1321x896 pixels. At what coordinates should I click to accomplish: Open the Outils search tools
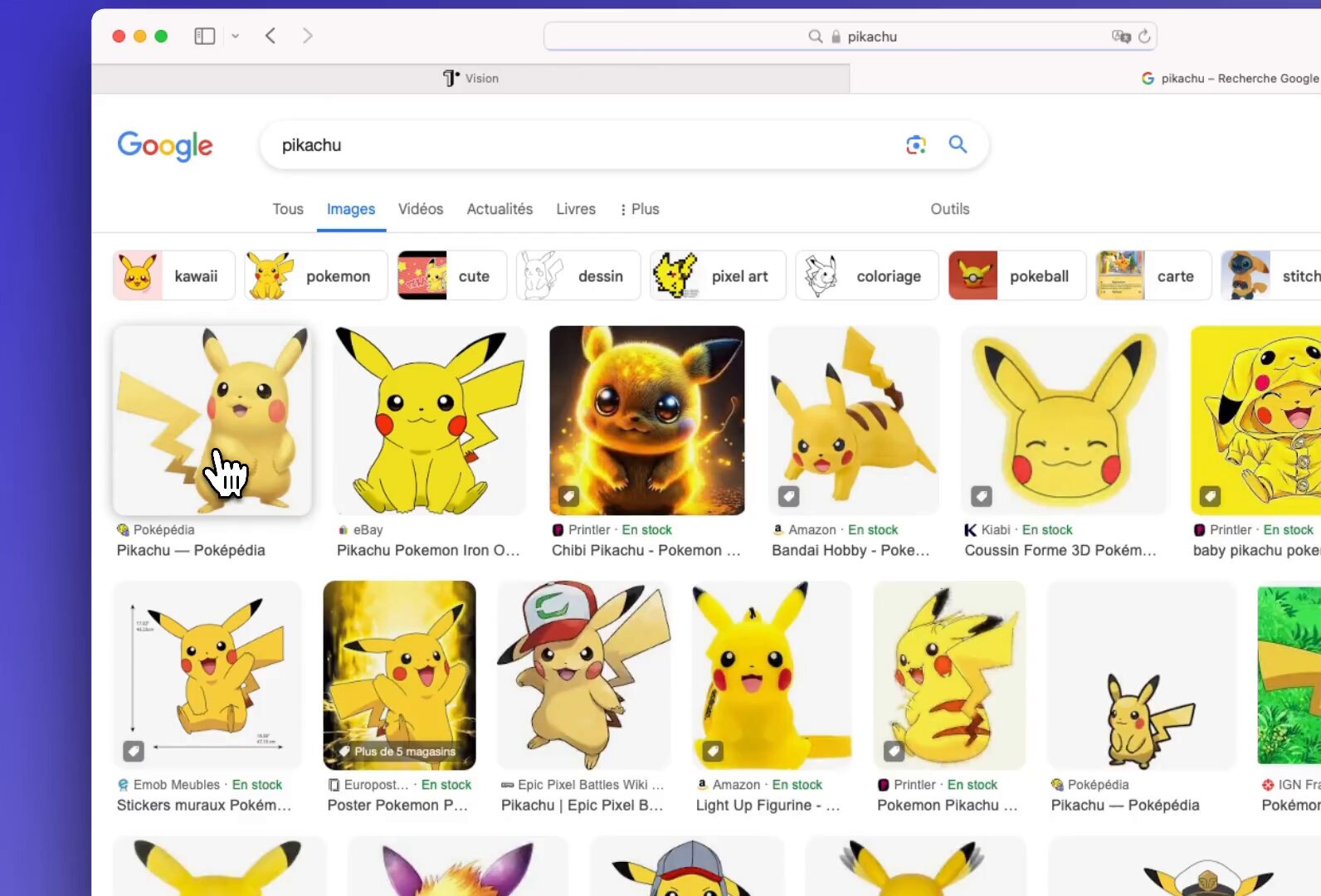[950, 209]
